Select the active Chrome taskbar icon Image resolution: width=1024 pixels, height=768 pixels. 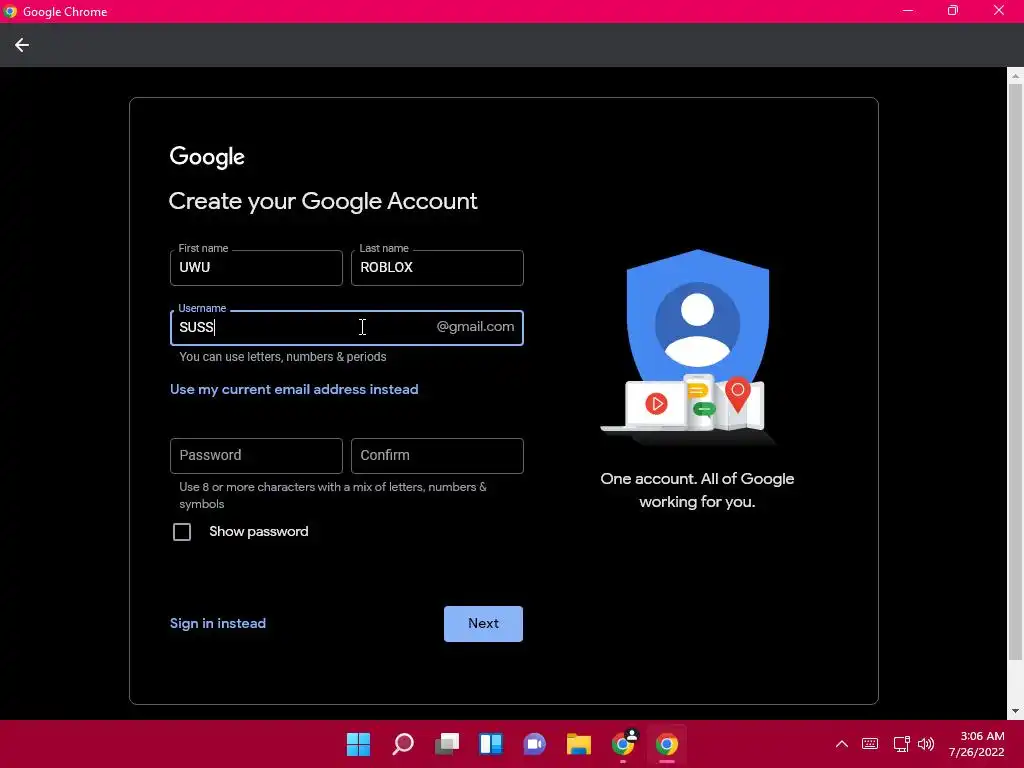667,744
